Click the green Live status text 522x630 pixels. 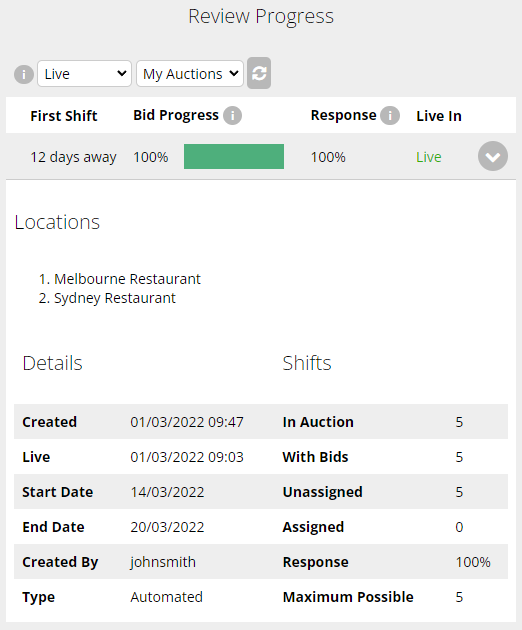429,157
